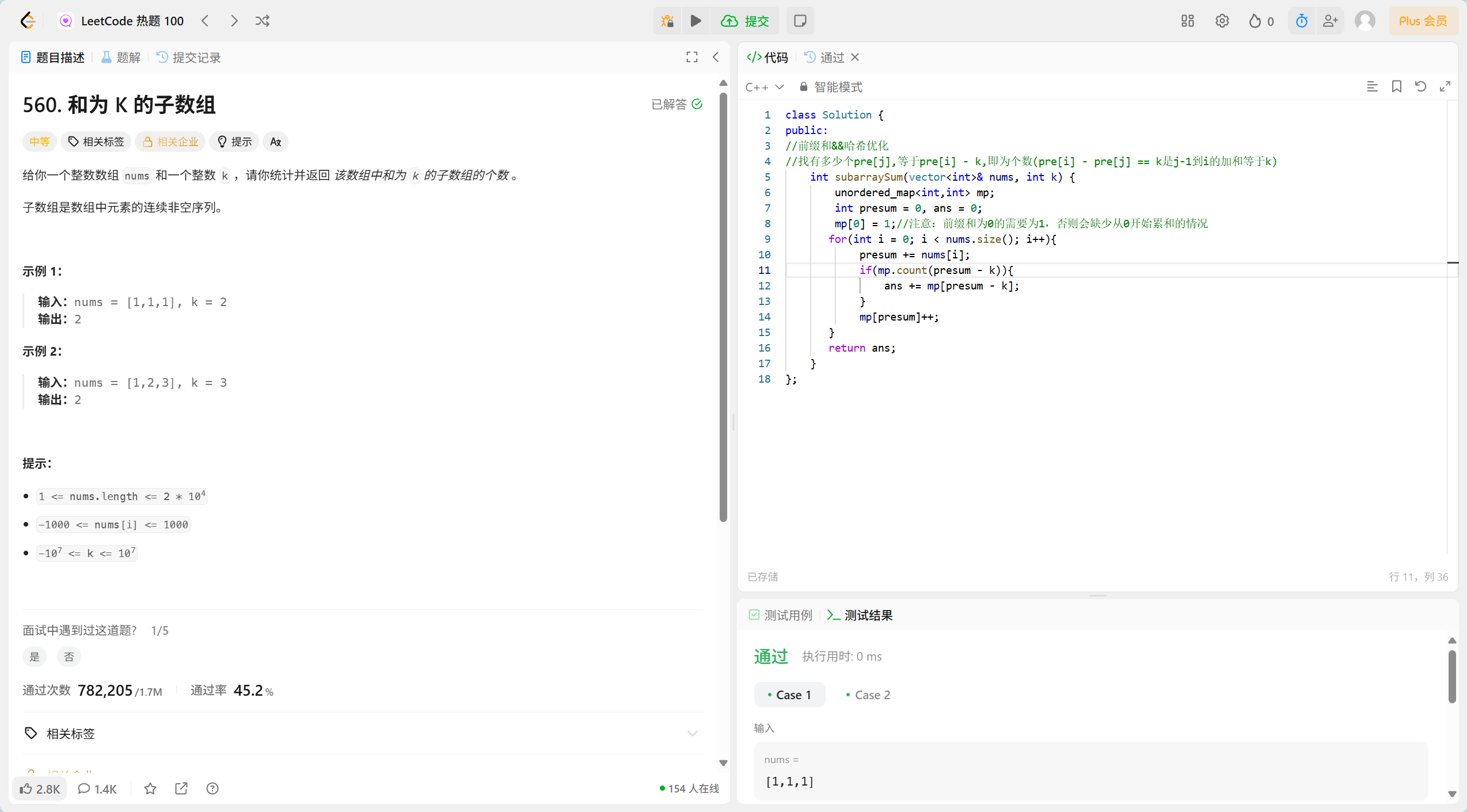Click the 提交 submit button
This screenshot has height=812, width=1467.
pos(746,21)
